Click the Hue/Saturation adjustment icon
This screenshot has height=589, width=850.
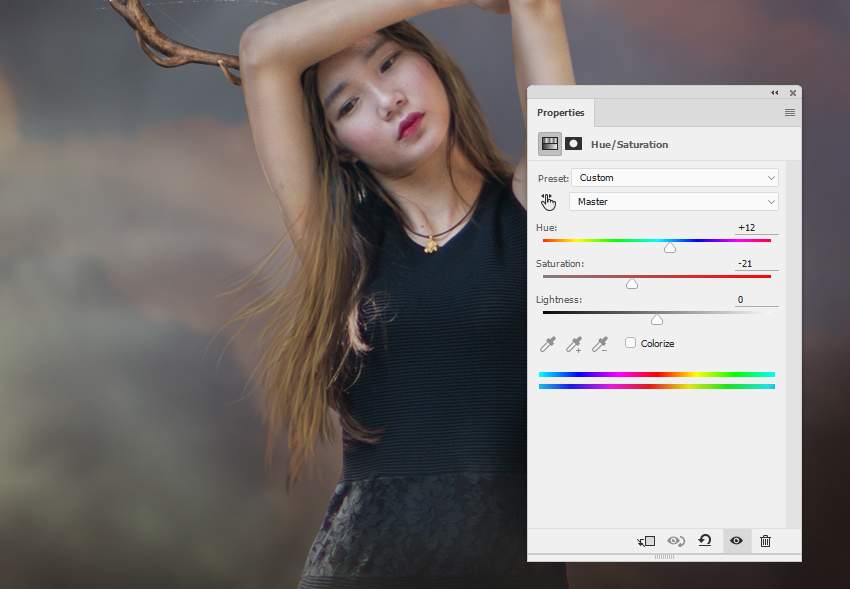click(x=550, y=144)
